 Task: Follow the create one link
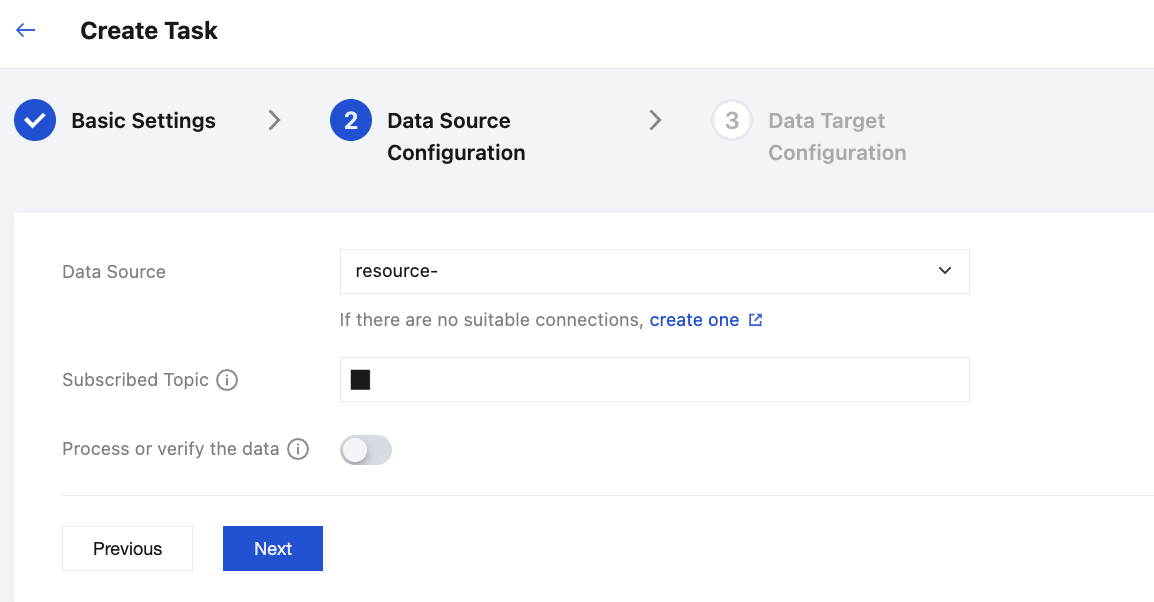tap(694, 320)
